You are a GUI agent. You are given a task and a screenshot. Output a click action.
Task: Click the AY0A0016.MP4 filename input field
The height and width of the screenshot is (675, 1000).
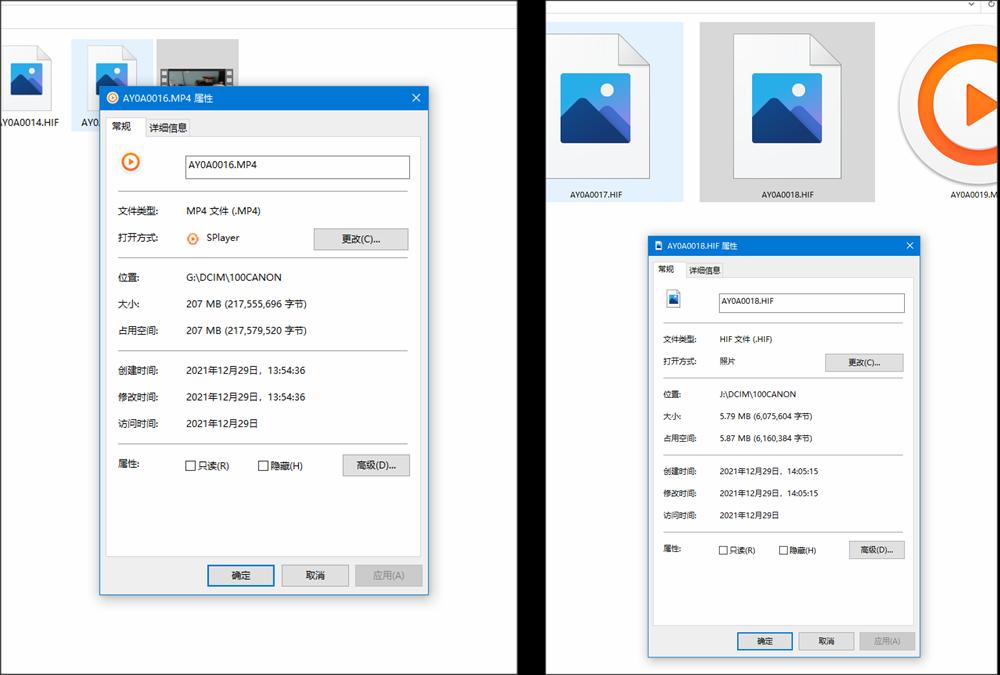(297, 167)
